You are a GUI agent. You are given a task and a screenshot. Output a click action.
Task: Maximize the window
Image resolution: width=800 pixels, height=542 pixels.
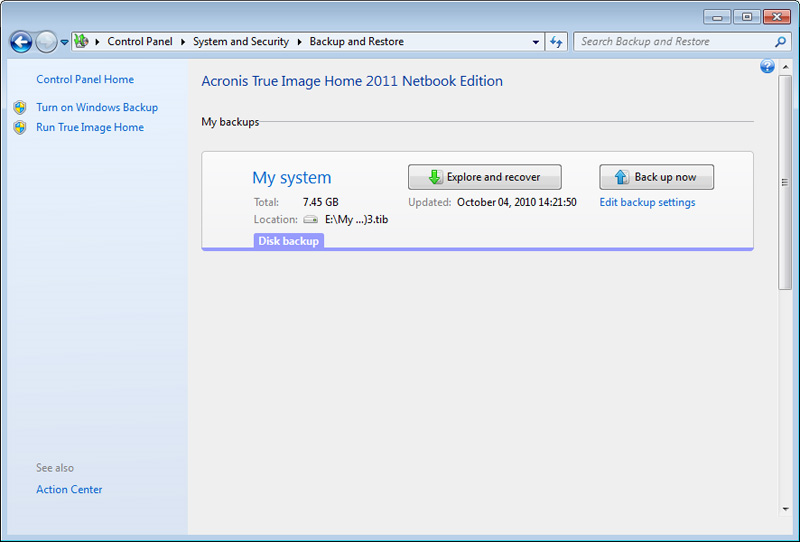746,17
